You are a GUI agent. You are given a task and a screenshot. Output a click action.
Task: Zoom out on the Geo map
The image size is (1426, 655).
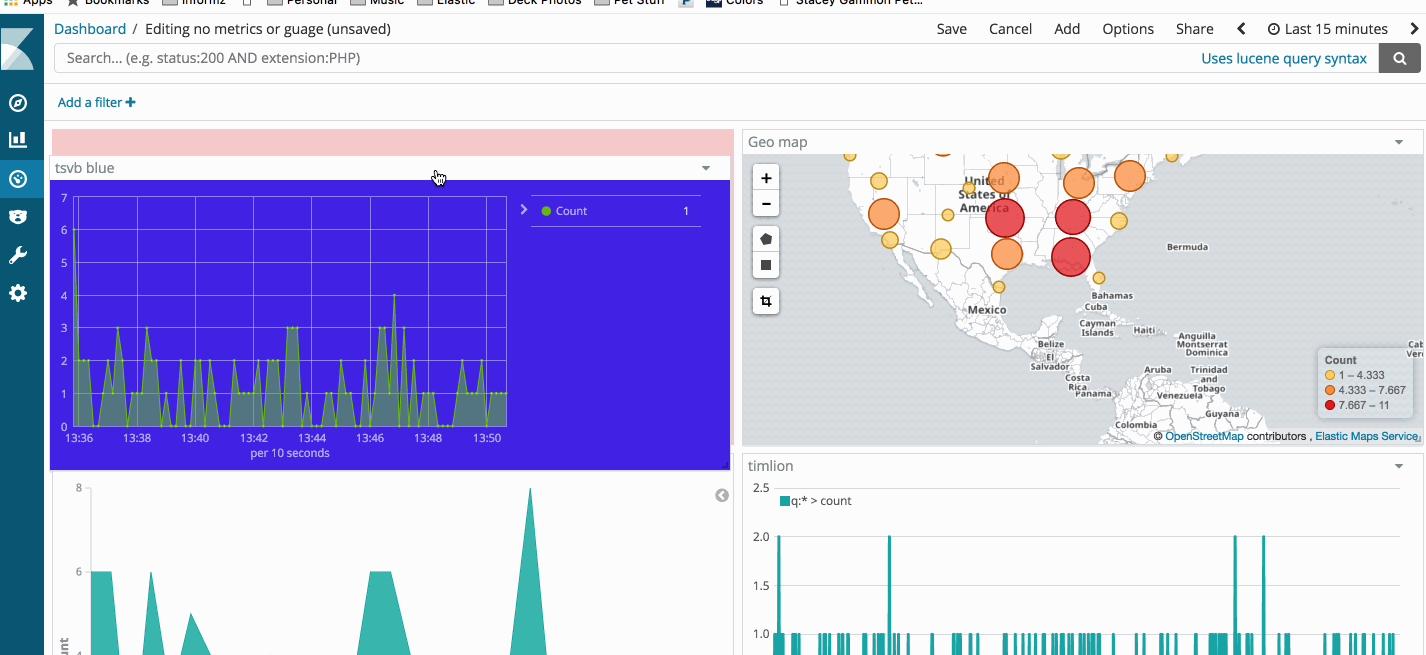tap(766, 204)
